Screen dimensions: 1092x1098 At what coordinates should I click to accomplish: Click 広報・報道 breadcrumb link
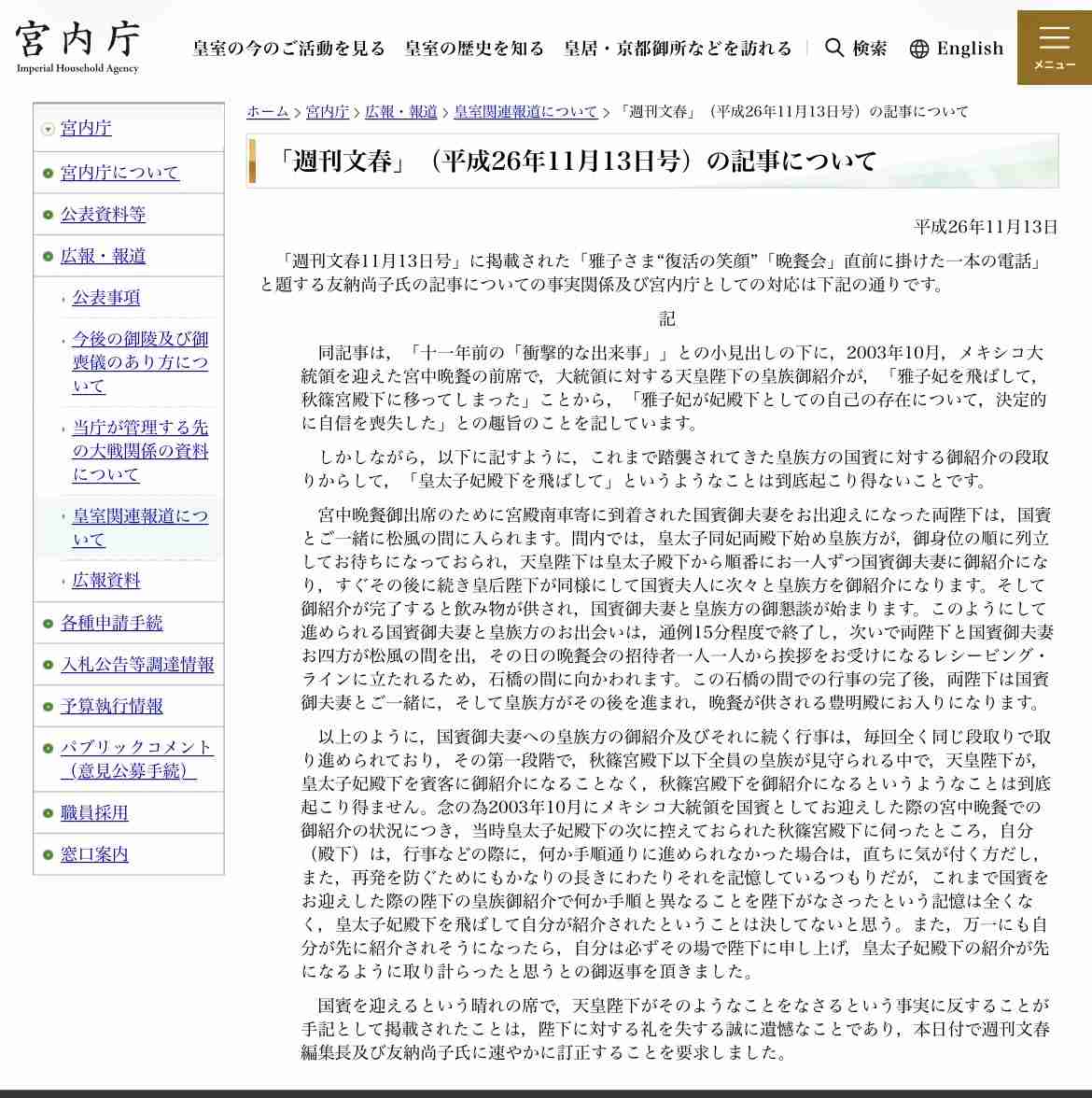click(x=401, y=111)
